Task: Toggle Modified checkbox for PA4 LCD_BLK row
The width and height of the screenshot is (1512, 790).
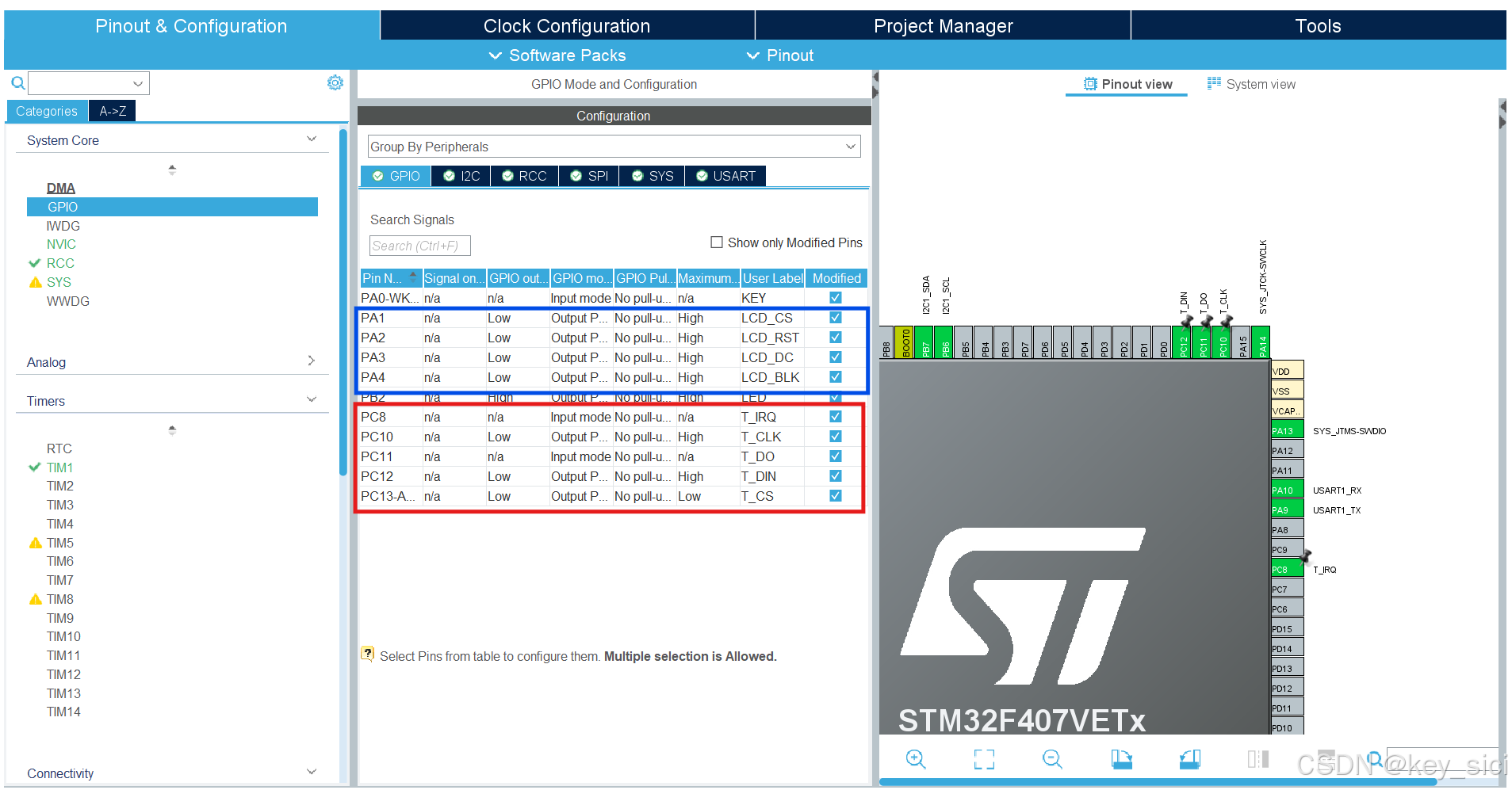Action: click(x=835, y=376)
